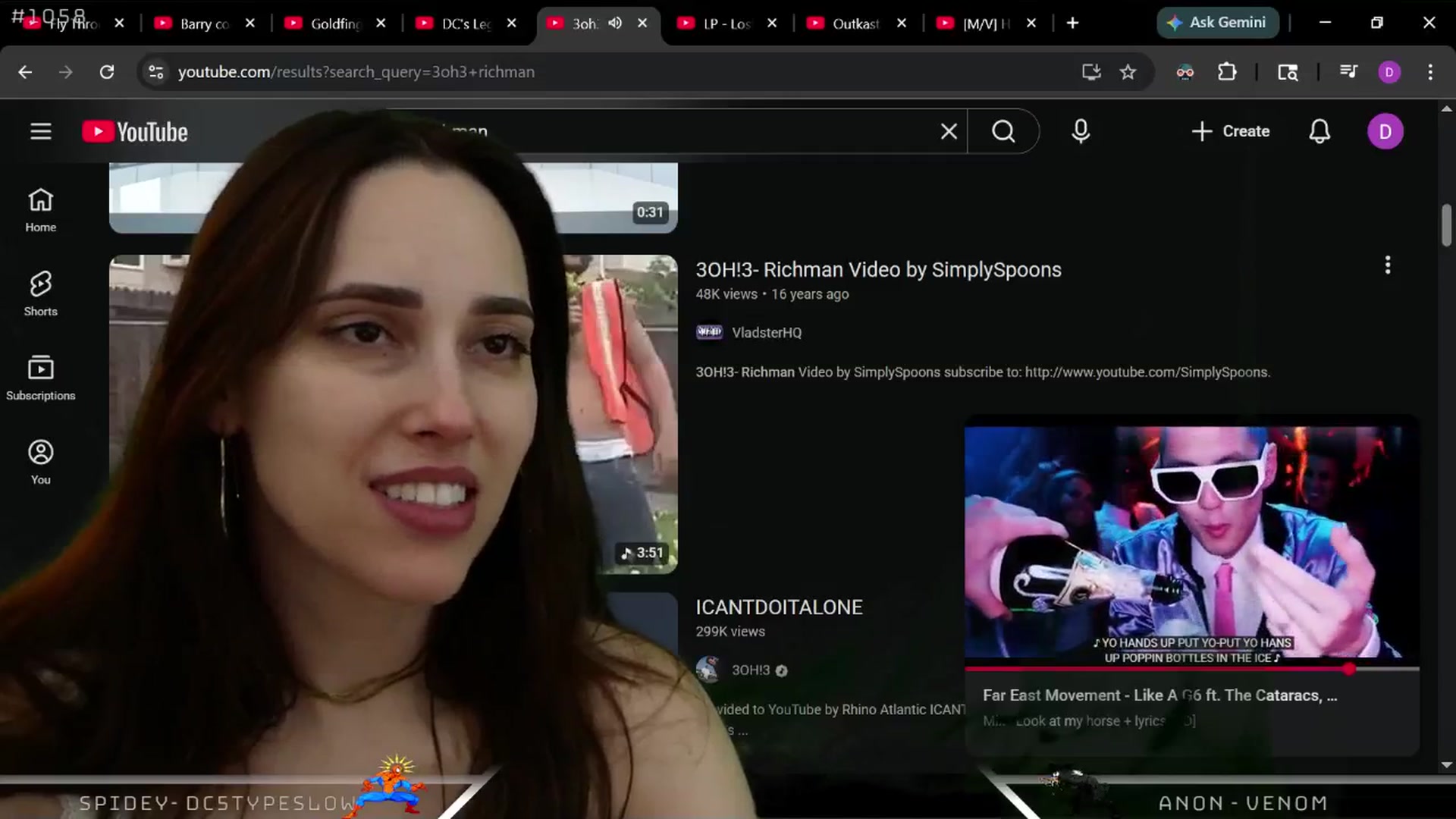The width and height of the screenshot is (1456, 819).
Task: Reload the YouTube page
Action: tap(107, 72)
